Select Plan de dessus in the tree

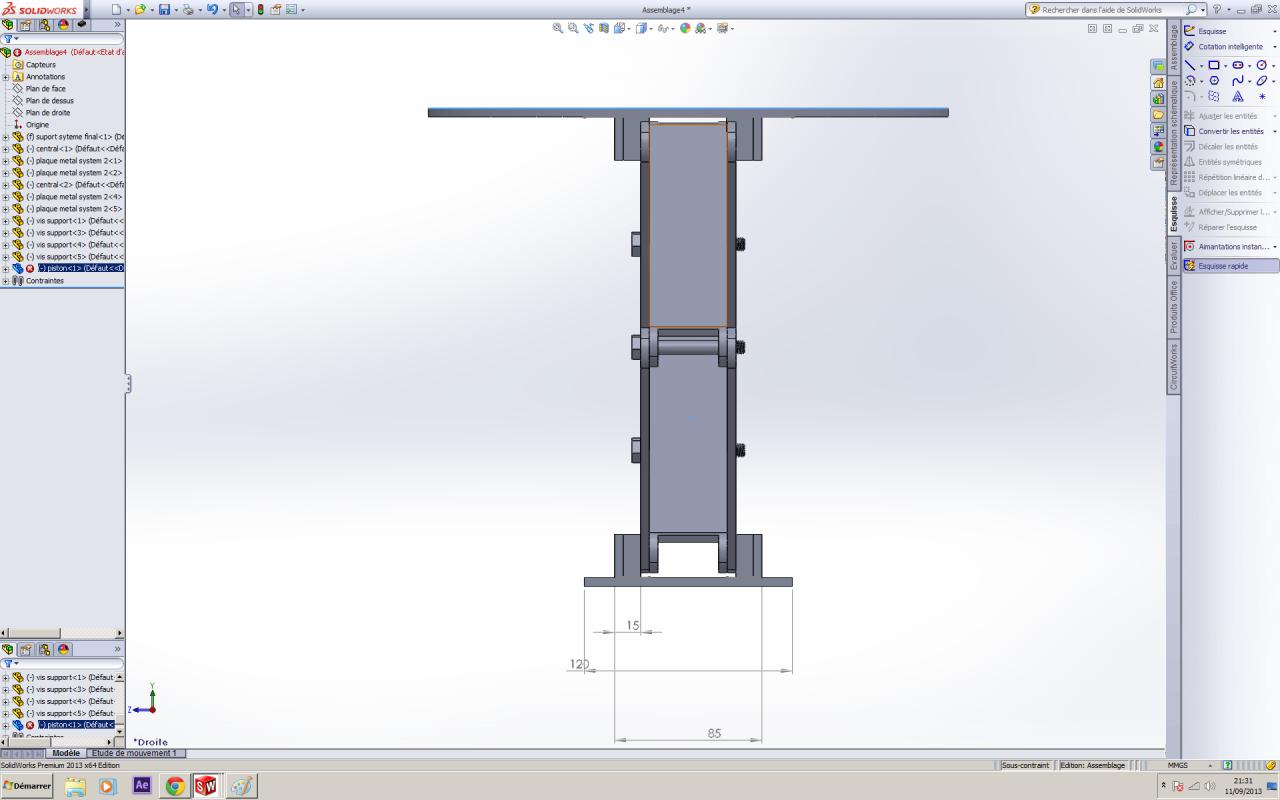(x=50, y=101)
